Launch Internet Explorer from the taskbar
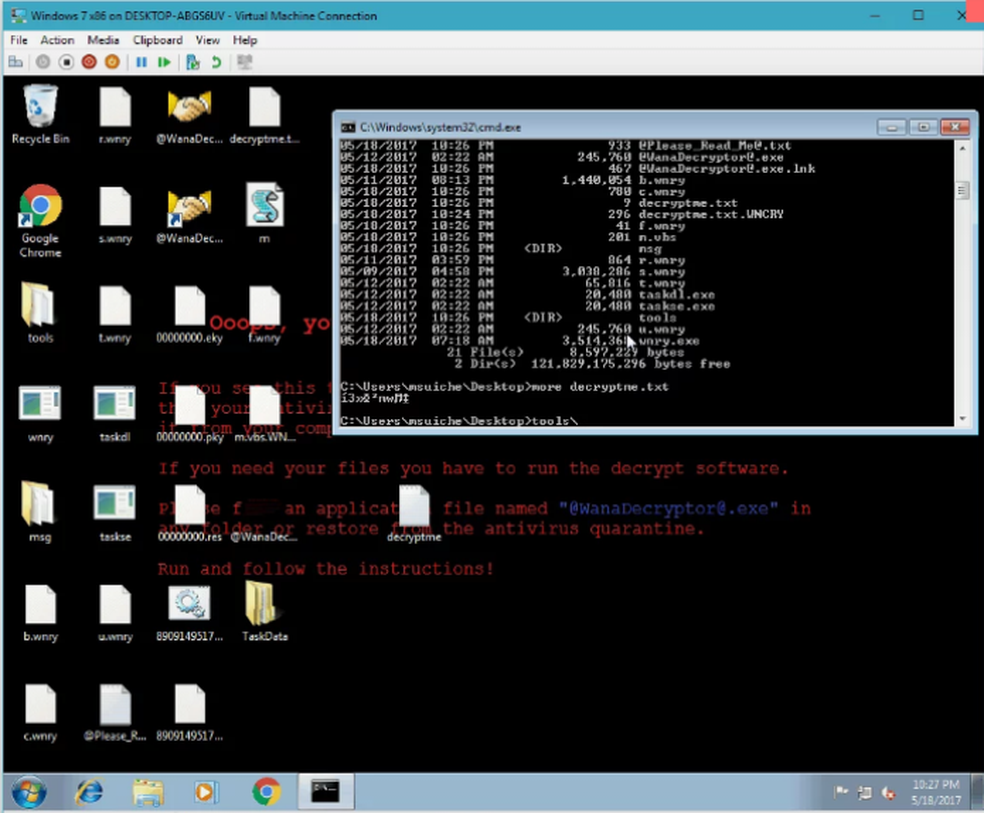The width and height of the screenshot is (984, 813). (88, 791)
